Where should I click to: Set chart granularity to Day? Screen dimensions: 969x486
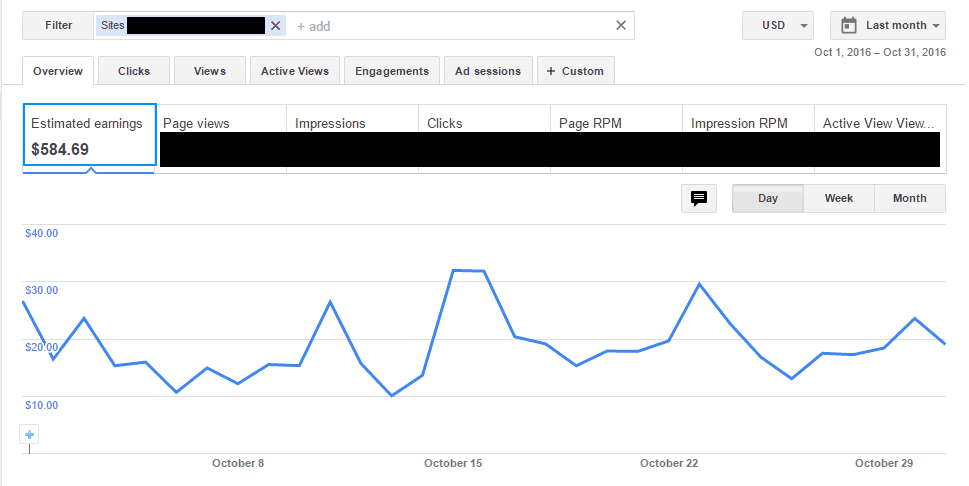(x=768, y=198)
